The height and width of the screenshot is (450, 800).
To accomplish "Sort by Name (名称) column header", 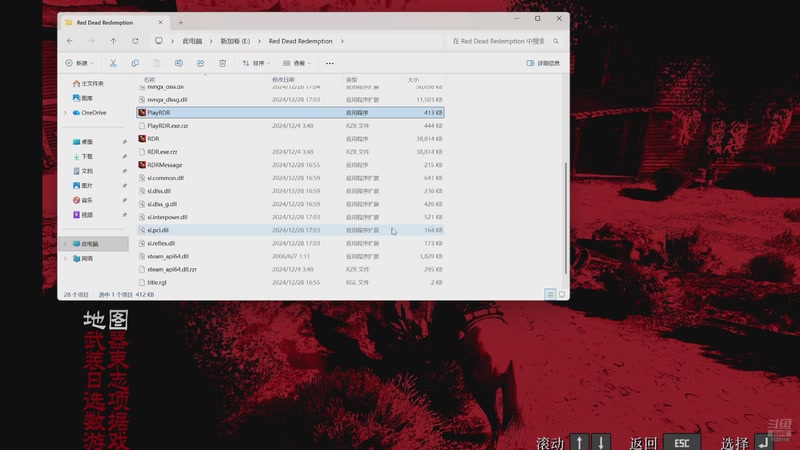I will tap(149, 80).
